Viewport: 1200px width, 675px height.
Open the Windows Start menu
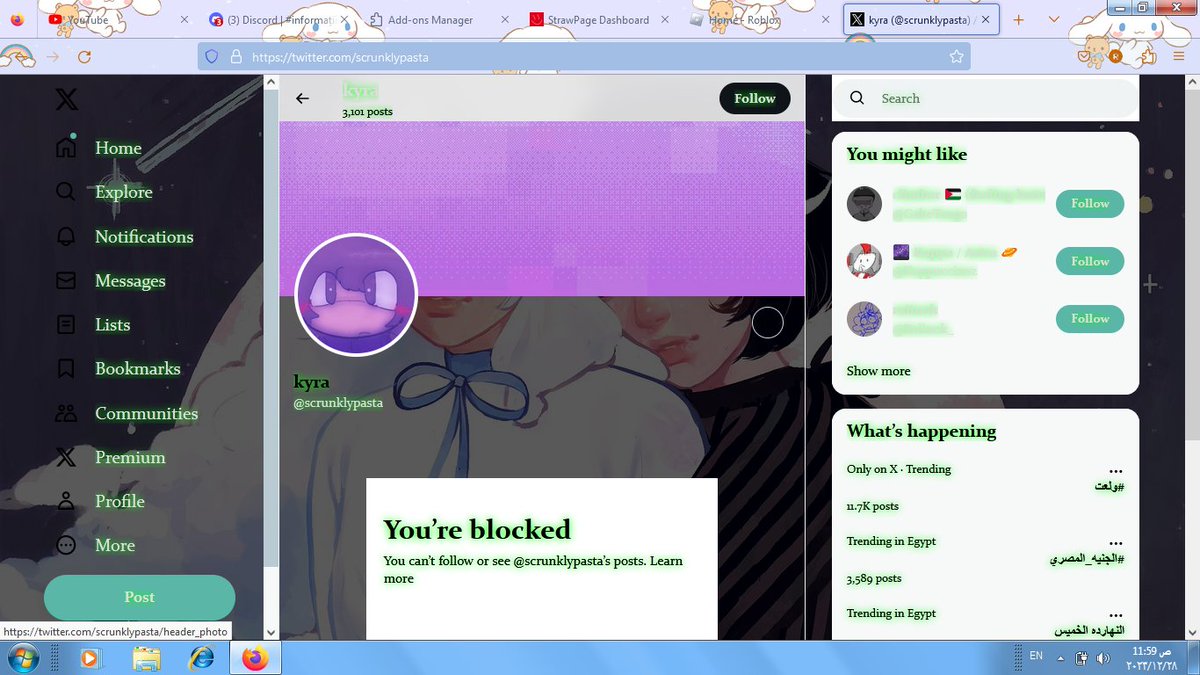(22, 658)
